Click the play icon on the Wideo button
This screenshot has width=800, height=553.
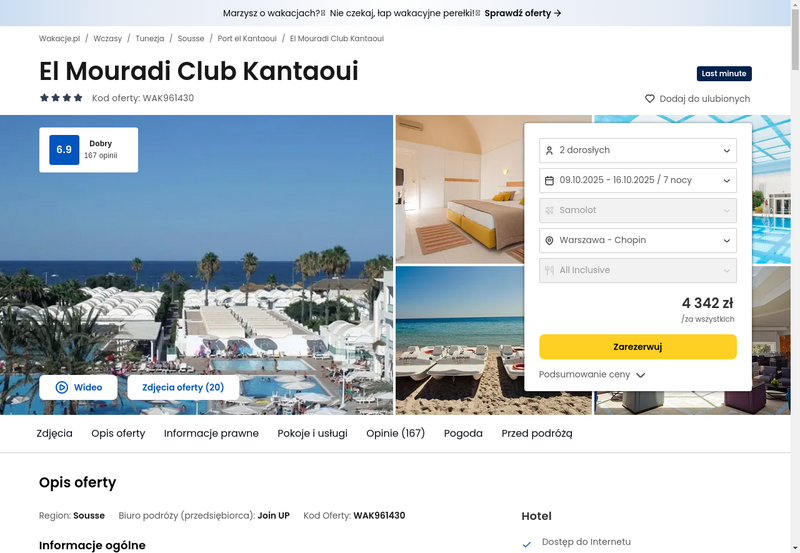click(62, 387)
